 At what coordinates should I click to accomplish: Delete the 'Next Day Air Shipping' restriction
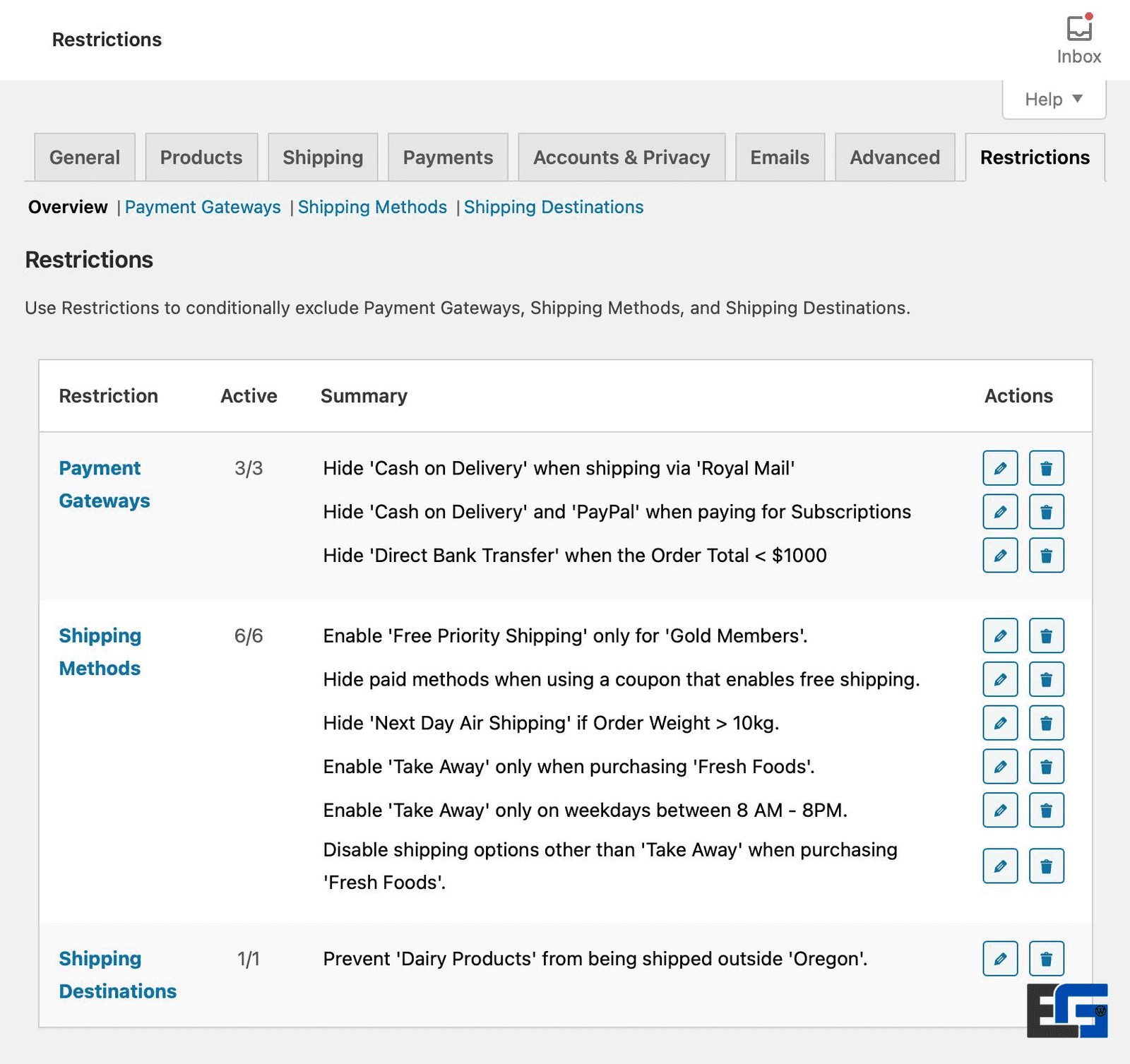(1046, 723)
